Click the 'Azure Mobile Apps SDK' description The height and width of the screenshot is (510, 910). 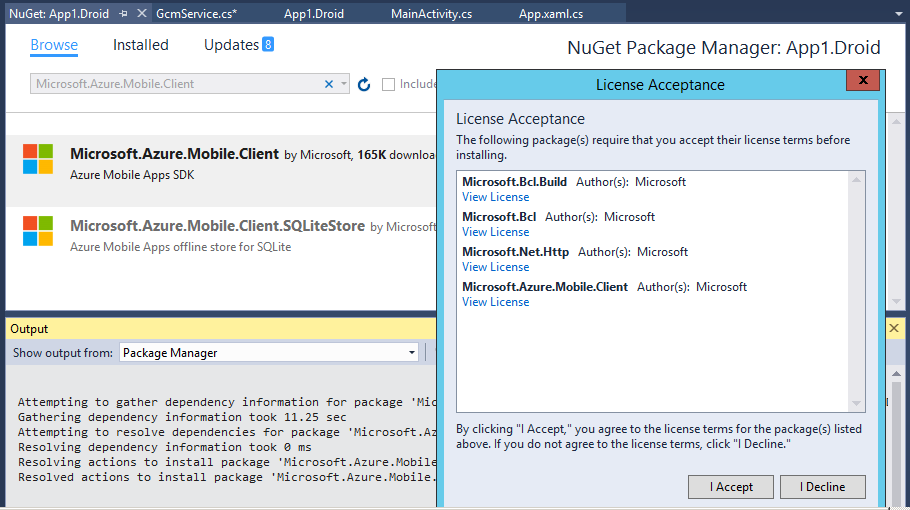132,175
